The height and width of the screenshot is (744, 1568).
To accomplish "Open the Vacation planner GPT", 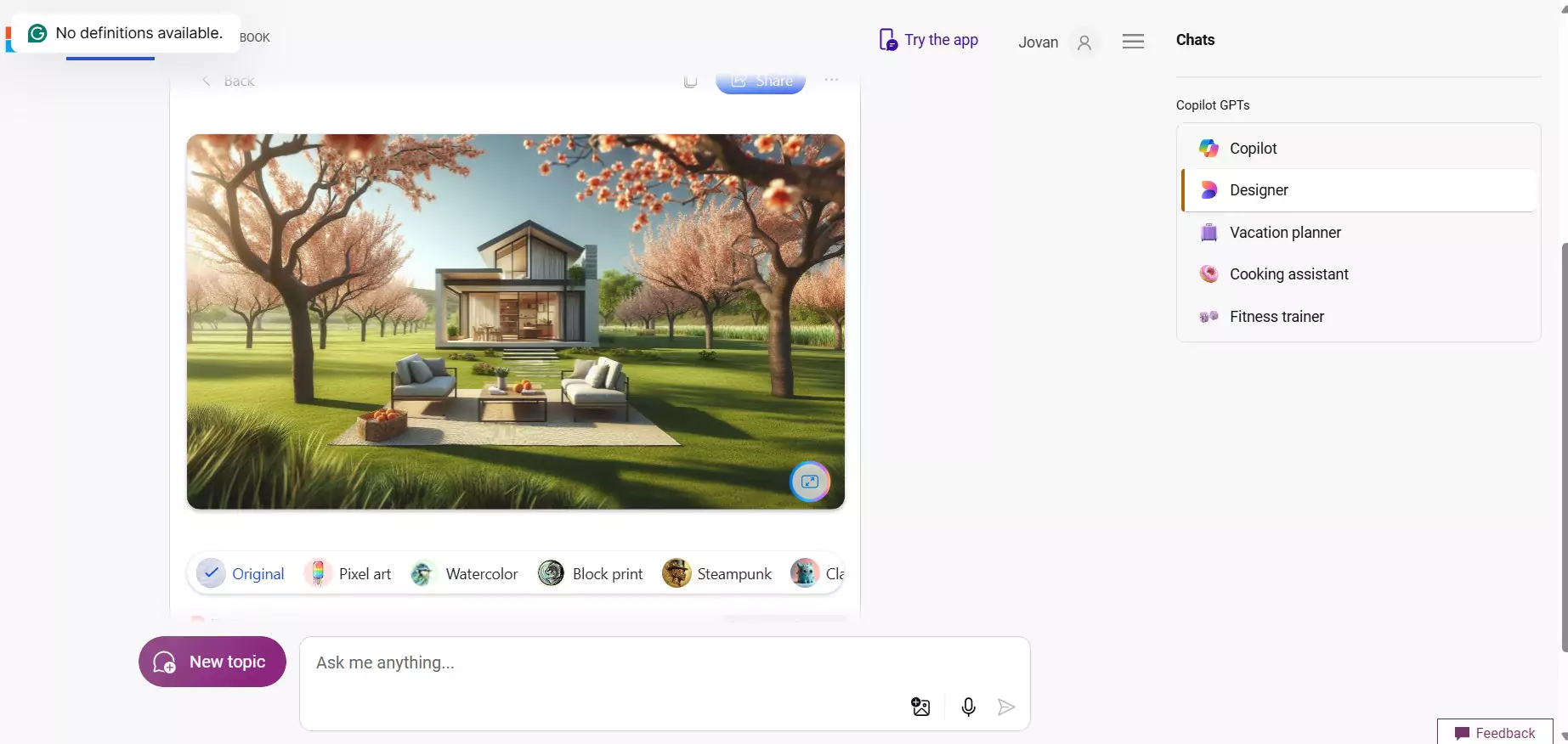I will 1358,232.
